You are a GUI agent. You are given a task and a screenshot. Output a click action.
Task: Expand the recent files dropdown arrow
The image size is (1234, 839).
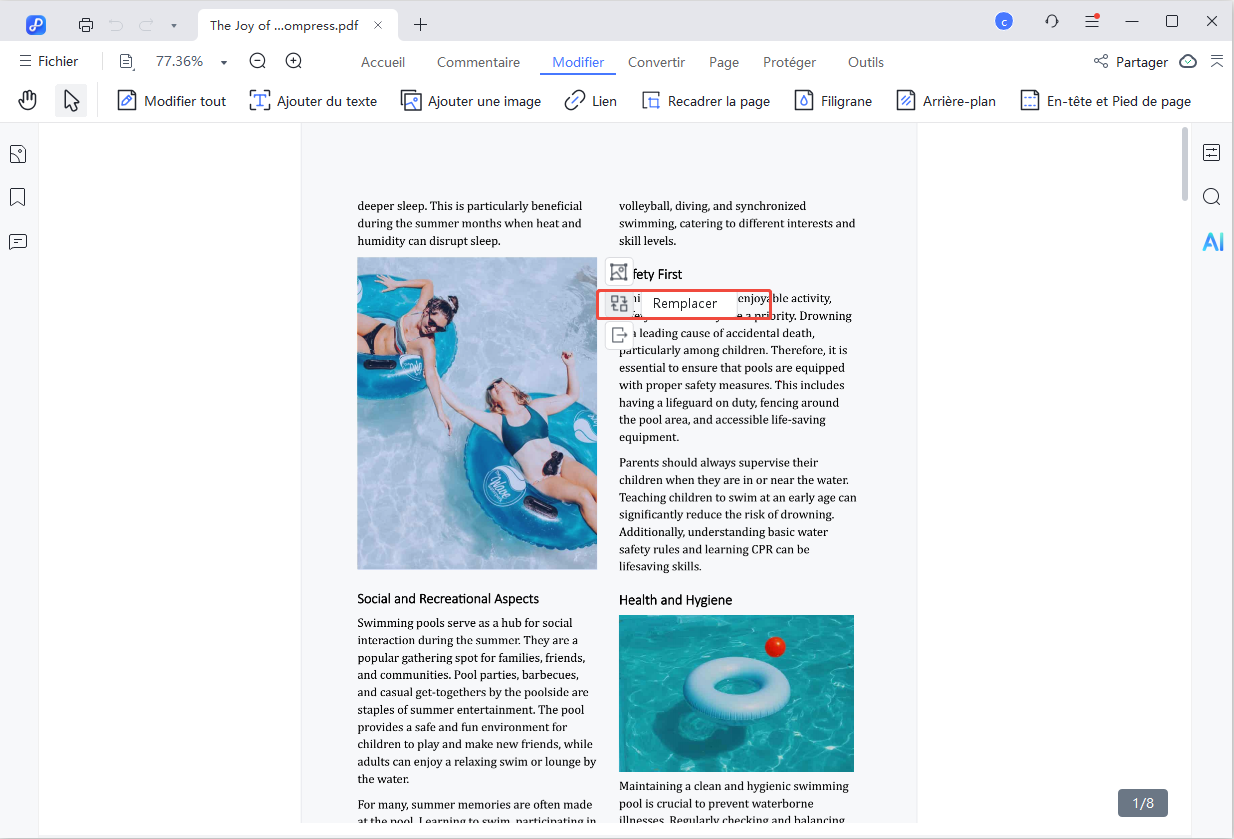click(174, 24)
